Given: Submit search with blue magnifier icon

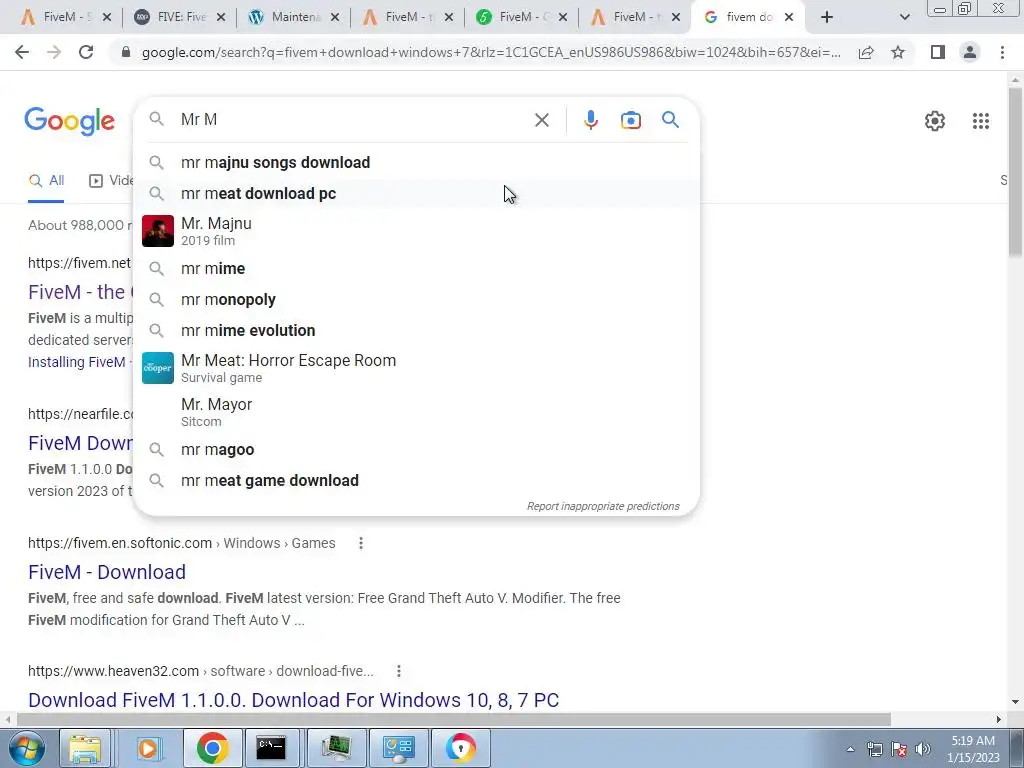Looking at the screenshot, I should coord(670,120).
